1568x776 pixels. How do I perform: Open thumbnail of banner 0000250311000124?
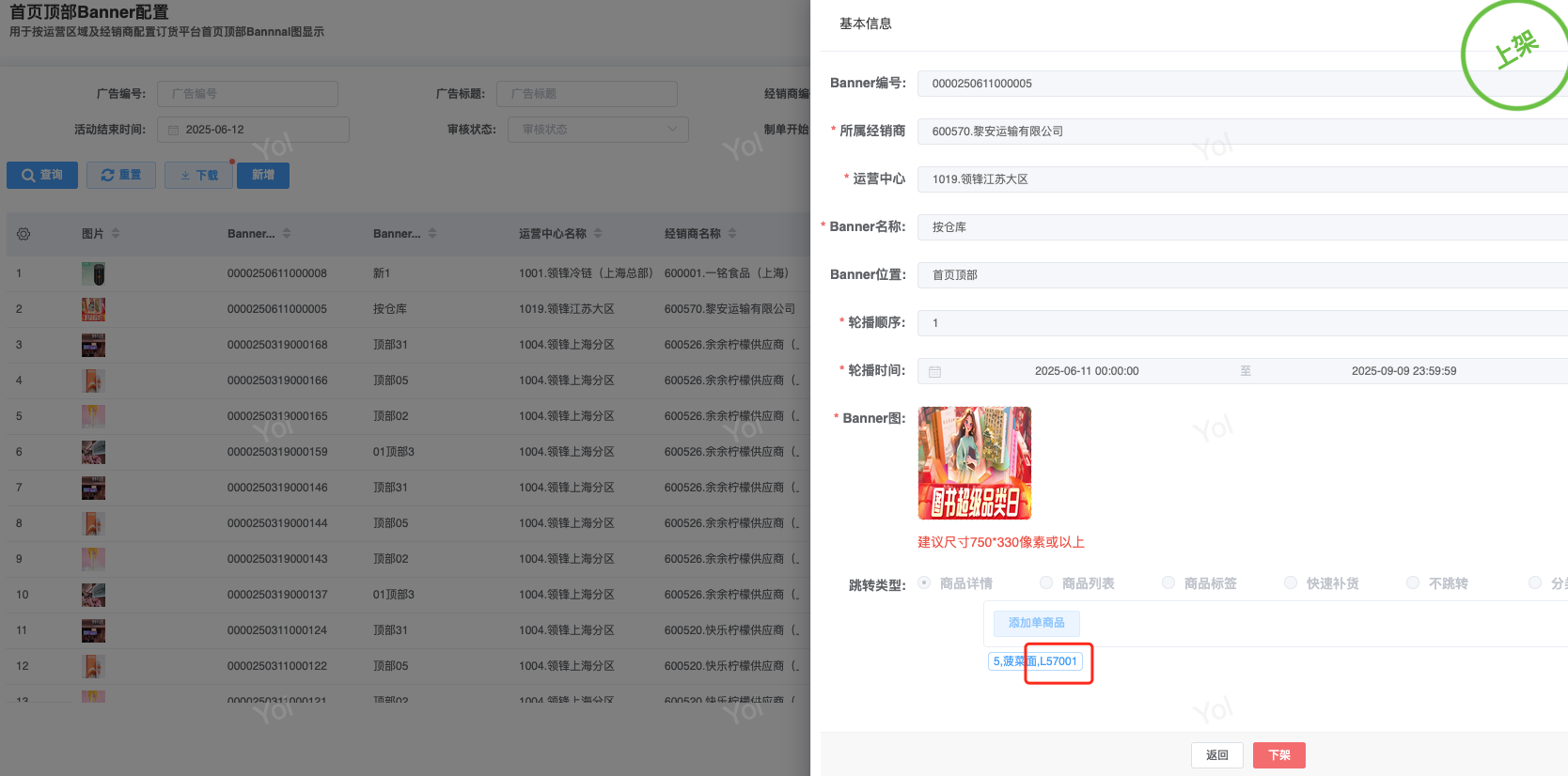point(93,630)
